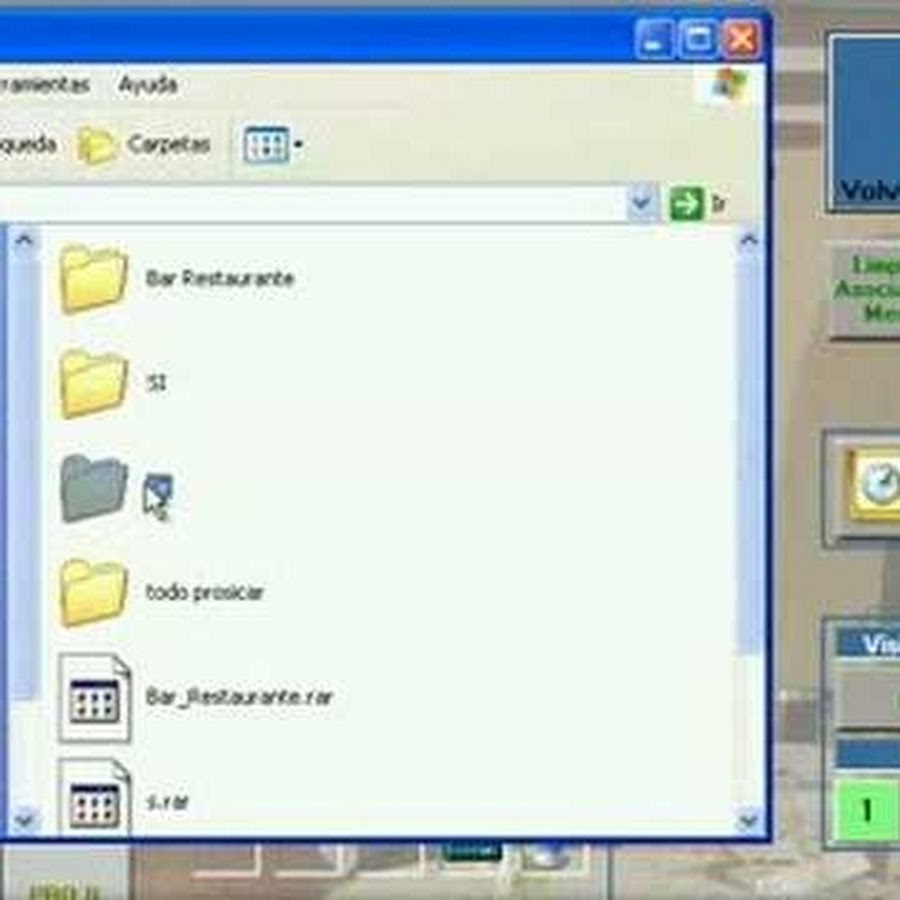Expand the Views dropdown arrow
Viewport: 900px width, 900px height.
point(299,147)
